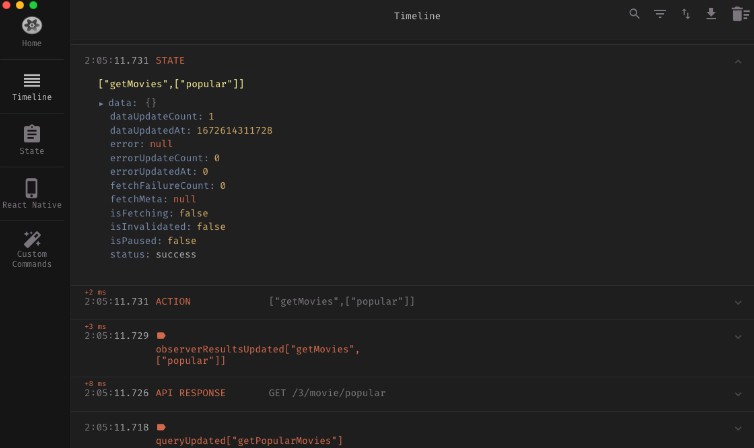Screen dimensions: 754x448
Task: Click the dataUpdatedAt value 1672614311728
Action: 234,130
